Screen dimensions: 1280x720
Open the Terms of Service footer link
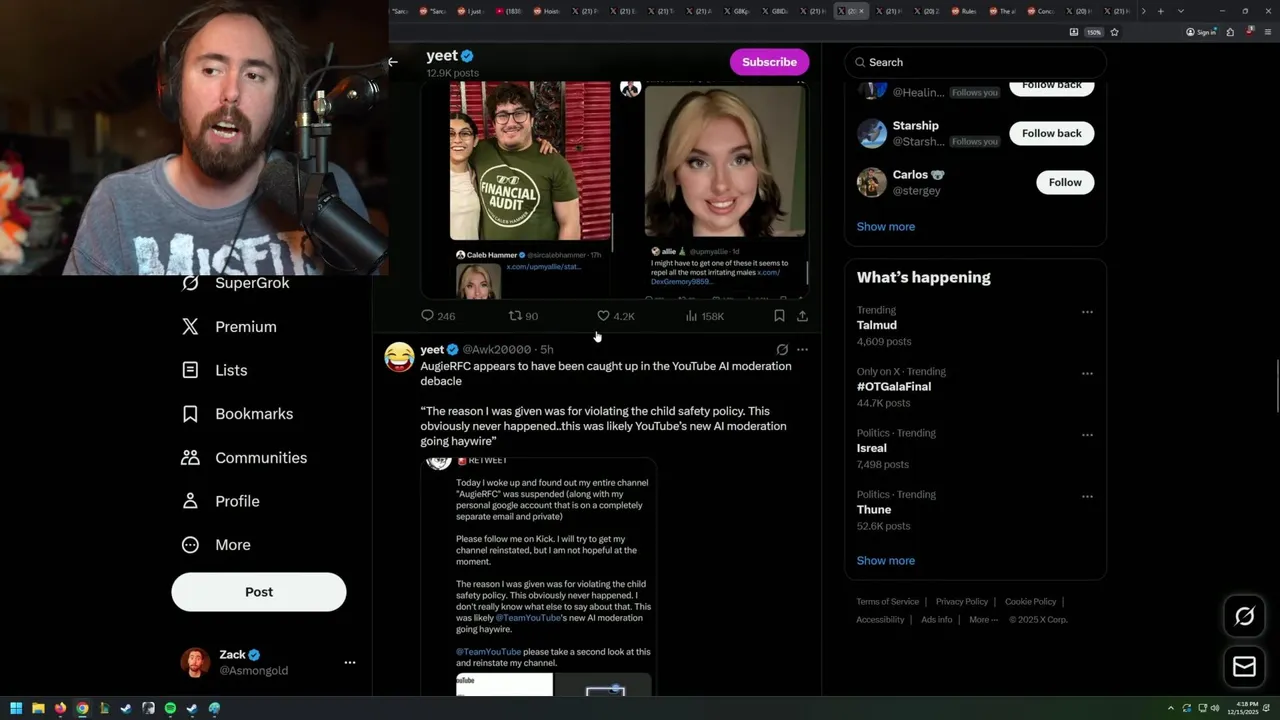pyautogui.click(x=887, y=602)
